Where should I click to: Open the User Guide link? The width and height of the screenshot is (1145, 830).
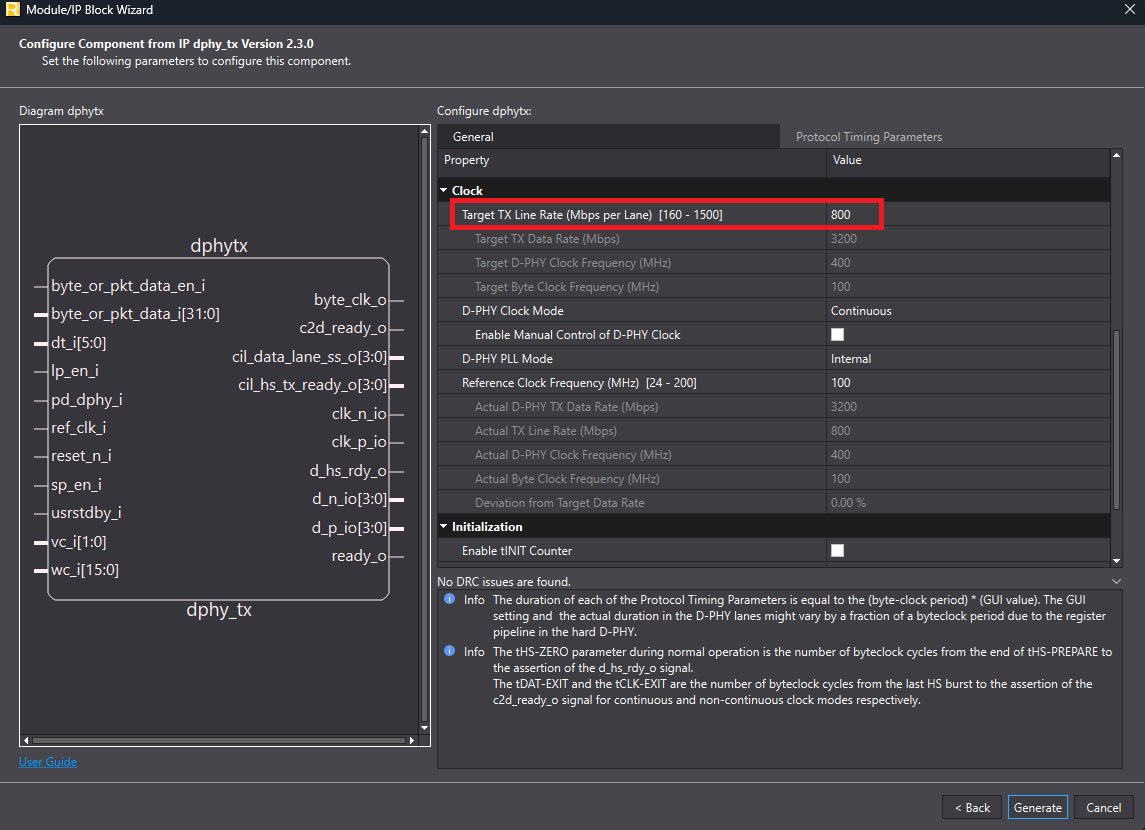click(x=48, y=762)
